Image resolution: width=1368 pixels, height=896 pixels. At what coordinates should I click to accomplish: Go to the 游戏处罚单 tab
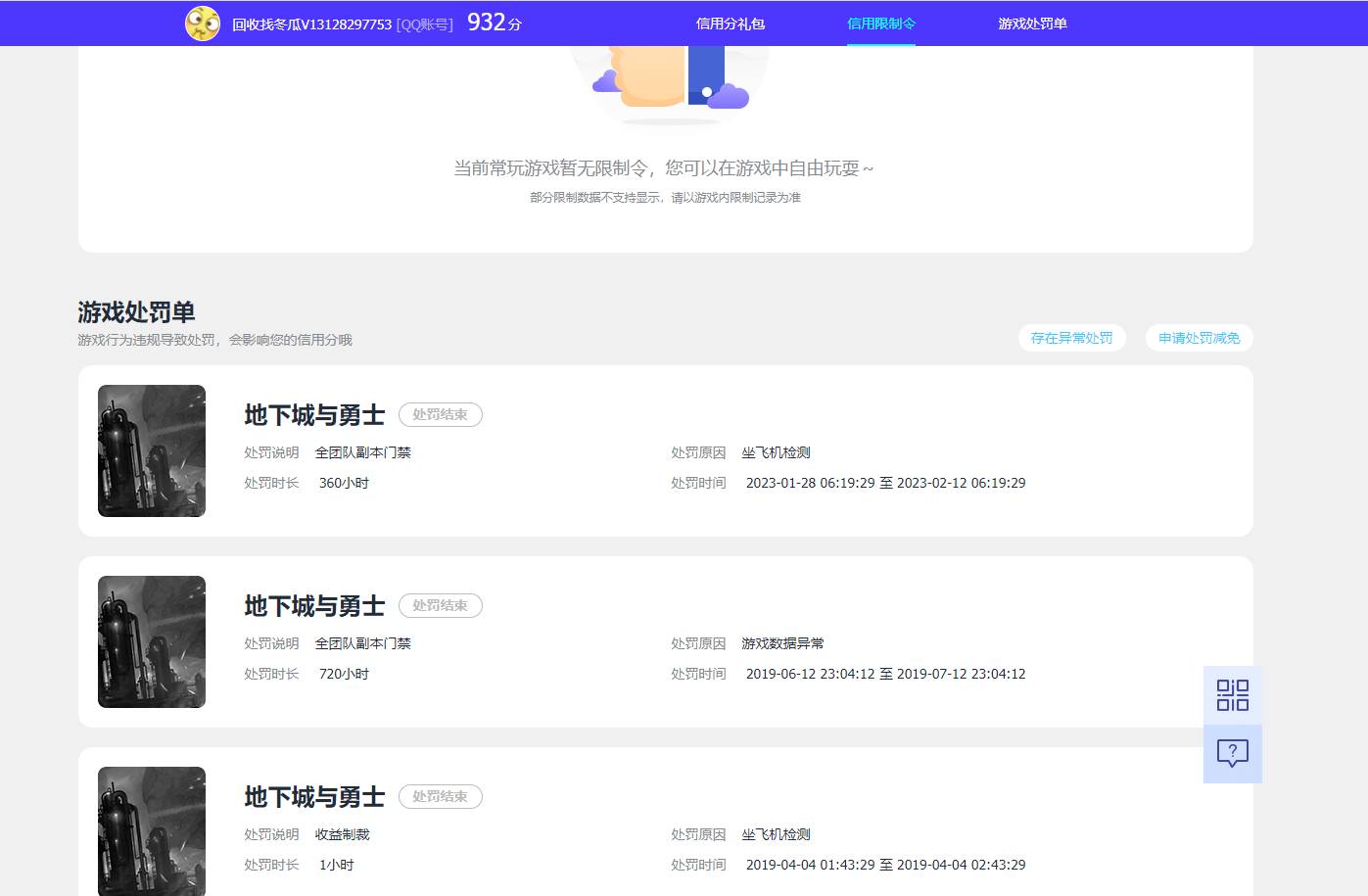coord(1033,24)
